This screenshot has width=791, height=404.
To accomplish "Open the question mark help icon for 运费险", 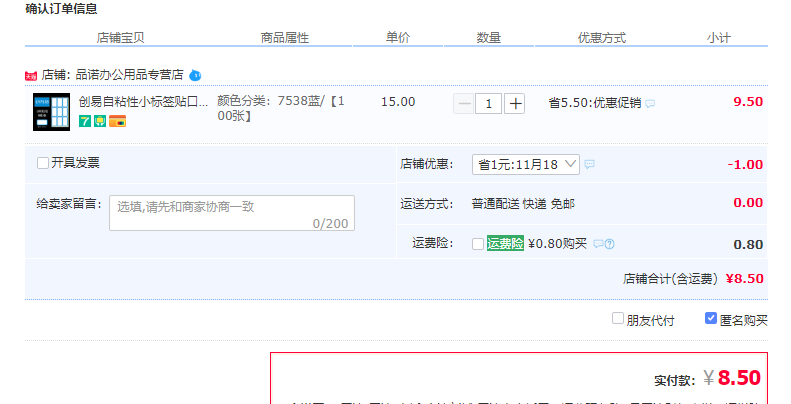I will click(609, 244).
